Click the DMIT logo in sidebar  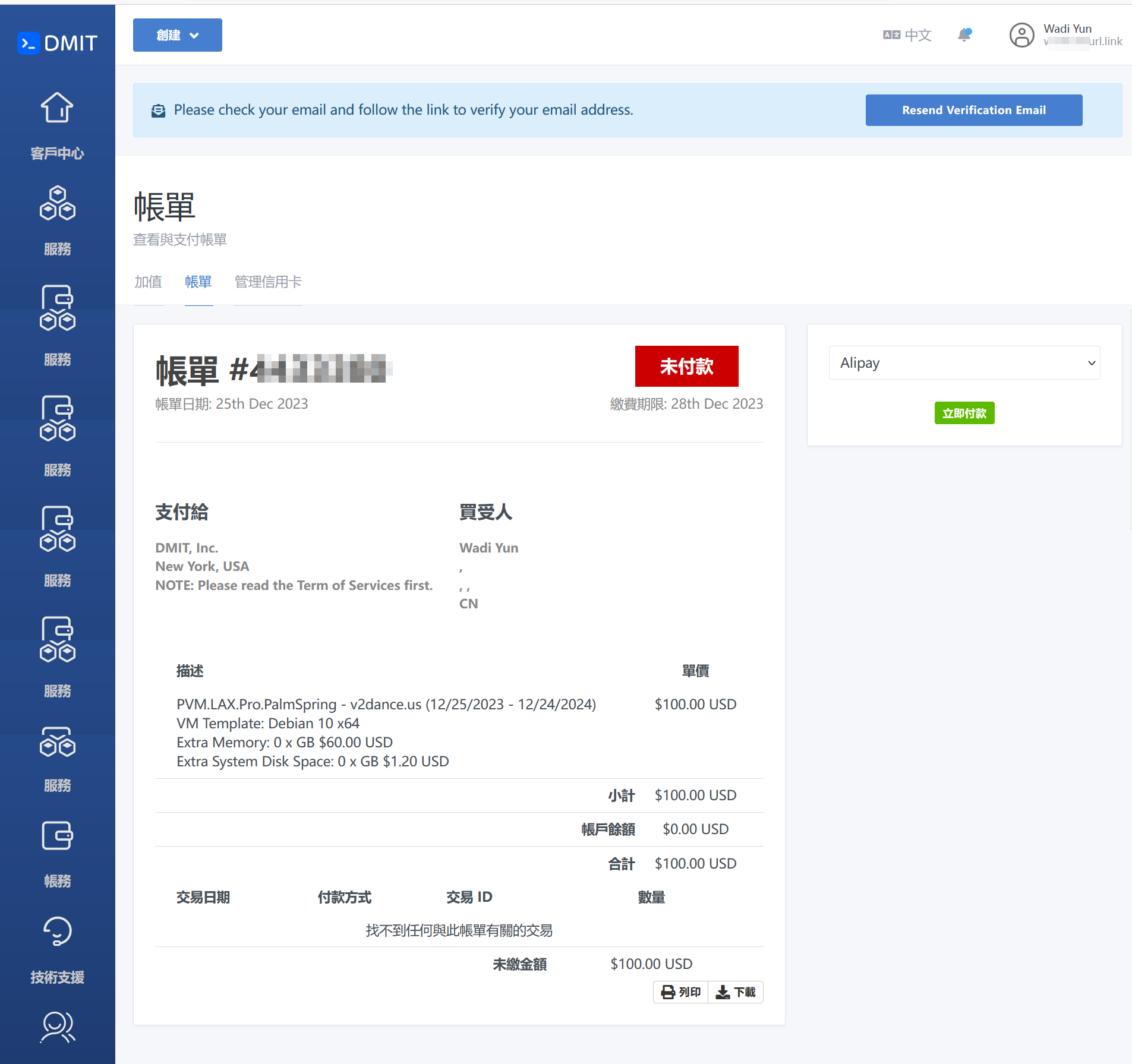pyautogui.click(x=57, y=43)
